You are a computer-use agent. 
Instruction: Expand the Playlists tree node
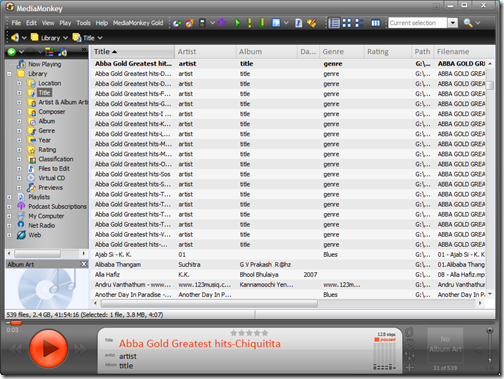(x=9, y=197)
